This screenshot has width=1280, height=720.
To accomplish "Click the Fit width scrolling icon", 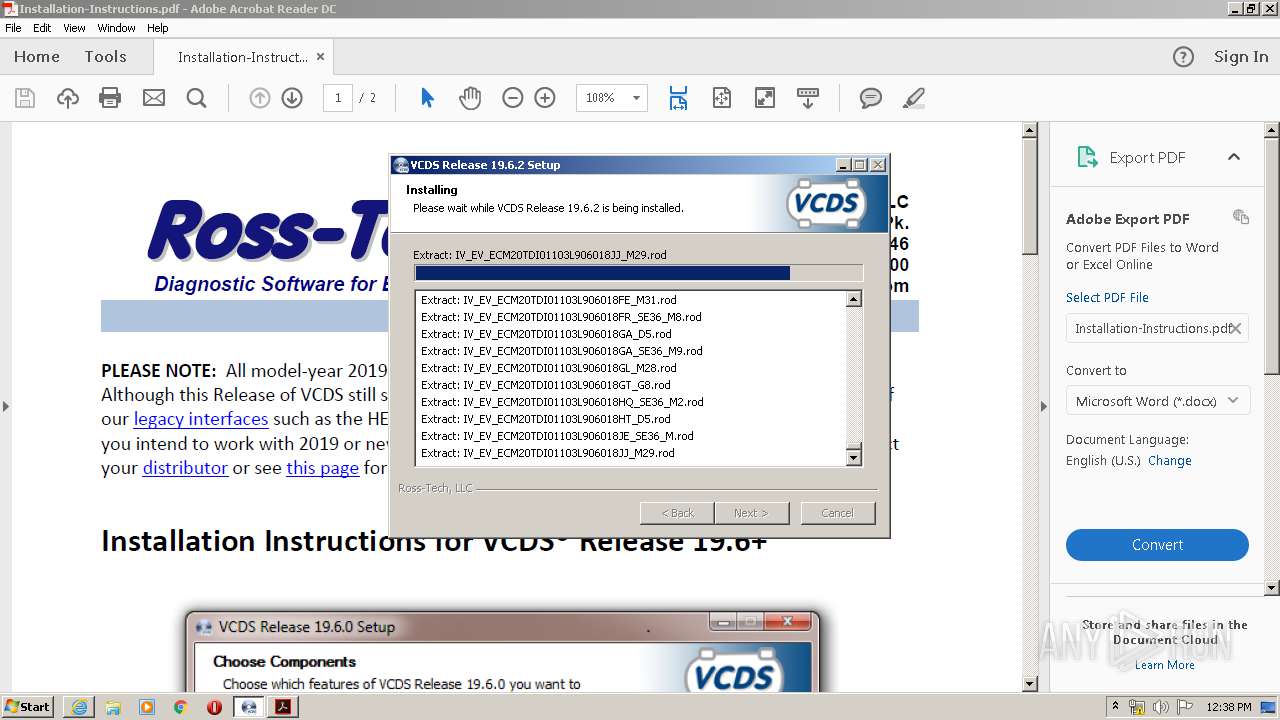I will [678, 98].
